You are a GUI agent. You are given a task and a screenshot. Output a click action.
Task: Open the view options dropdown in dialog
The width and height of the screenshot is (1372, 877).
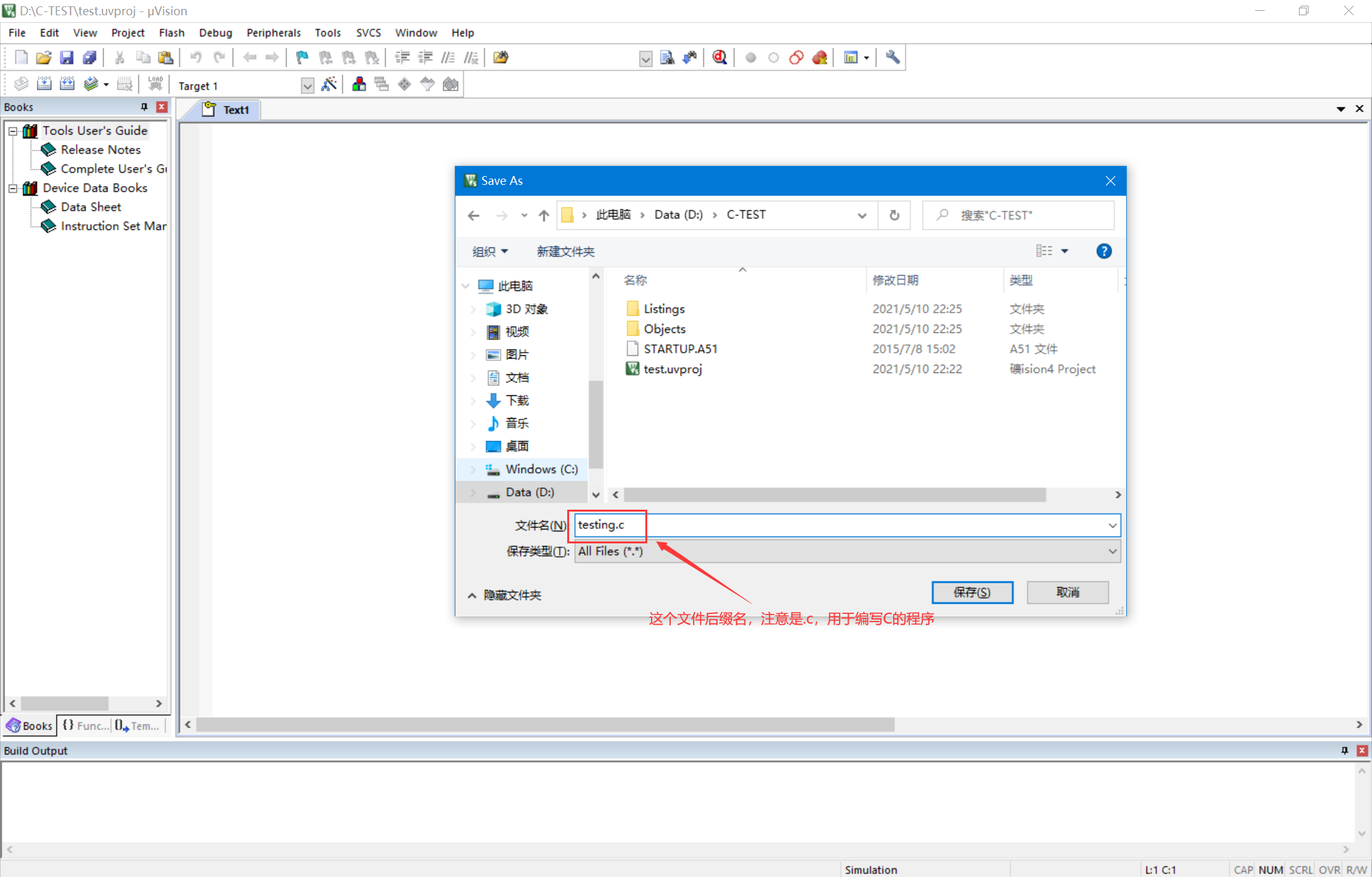coord(1065,251)
